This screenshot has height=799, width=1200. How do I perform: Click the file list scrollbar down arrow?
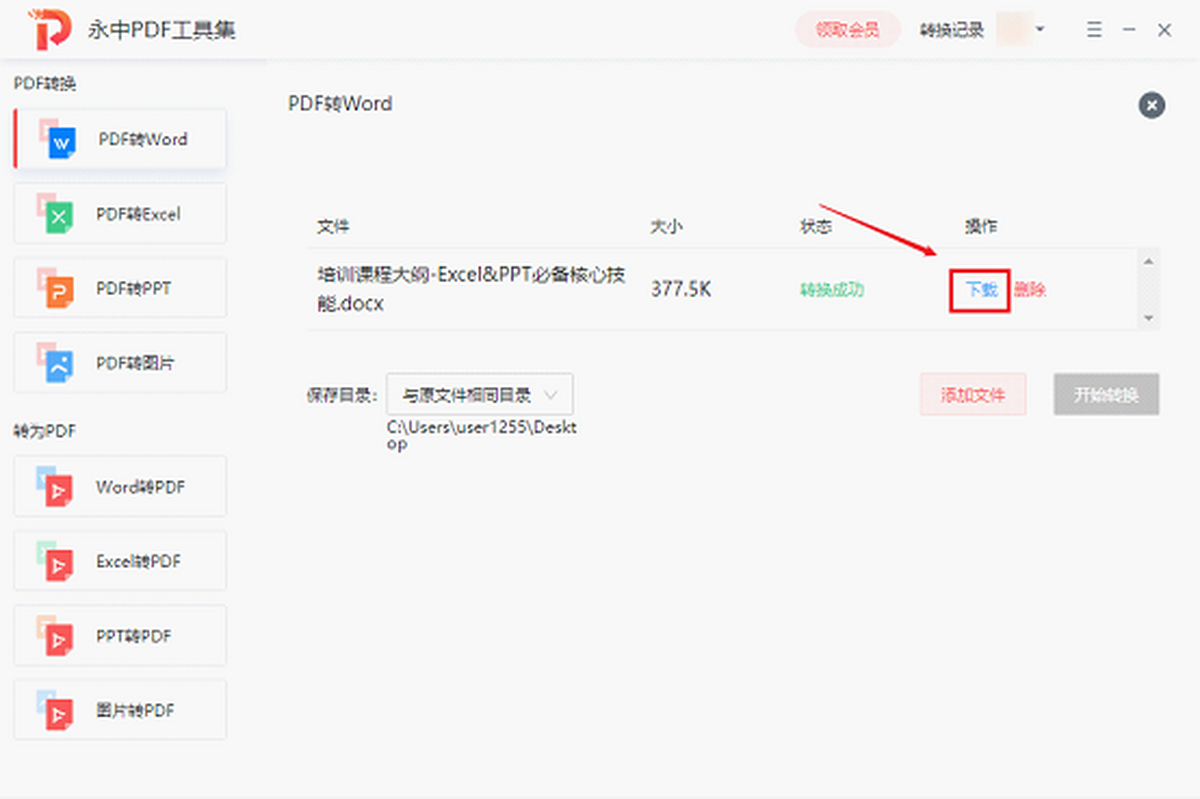pos(1149,318)
